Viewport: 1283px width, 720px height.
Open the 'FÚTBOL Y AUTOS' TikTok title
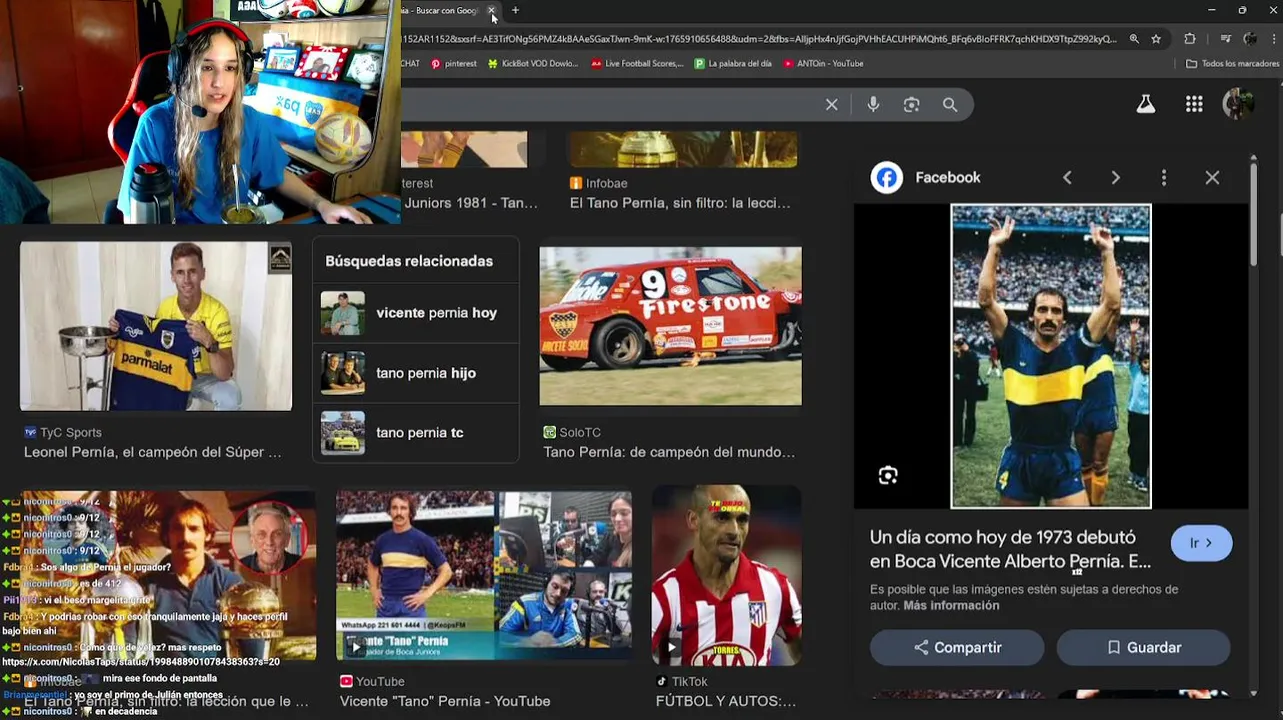pyautogui.click(x=726, y=701)
